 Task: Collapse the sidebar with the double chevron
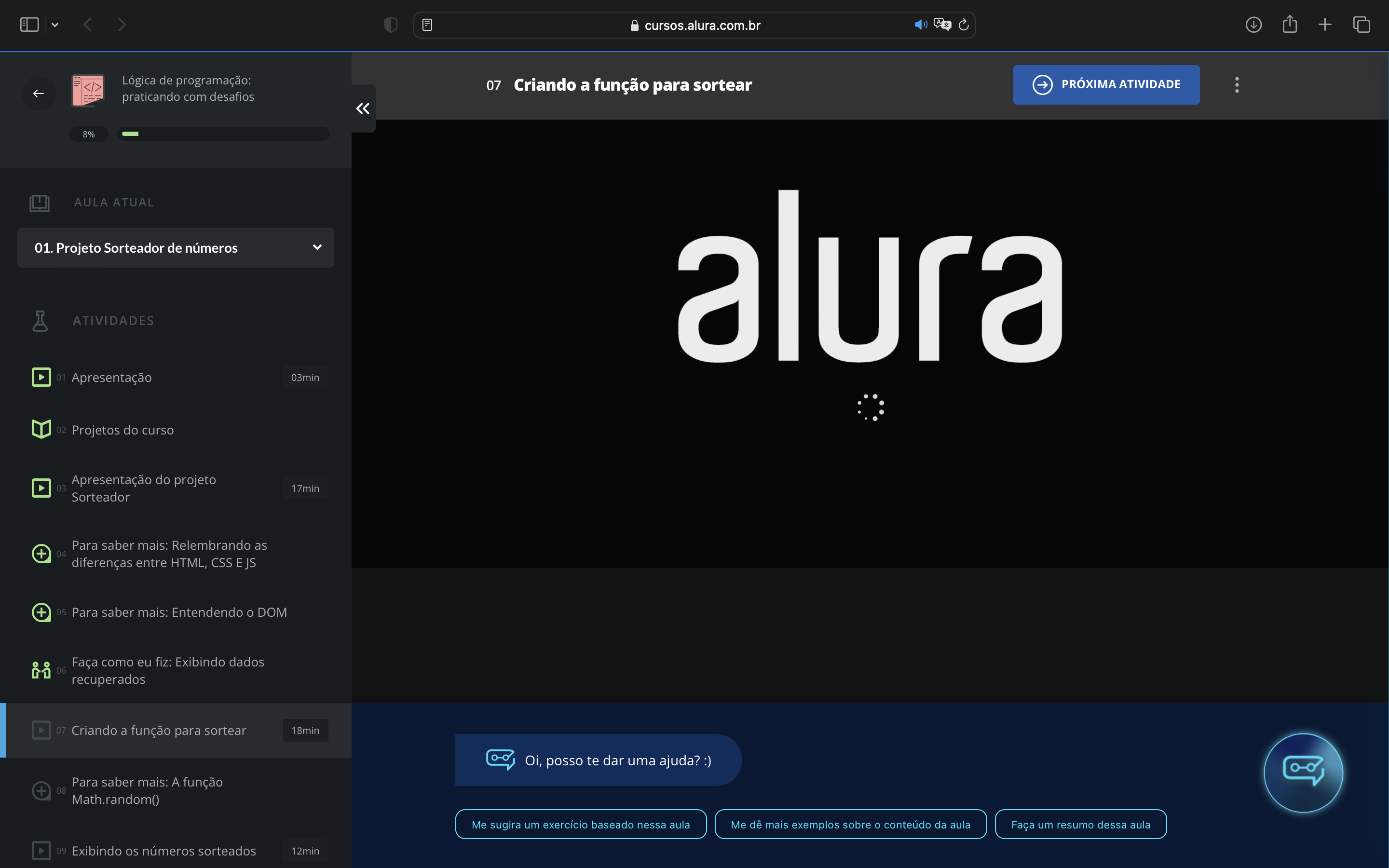pyautogui.click(x=363, y=108)
